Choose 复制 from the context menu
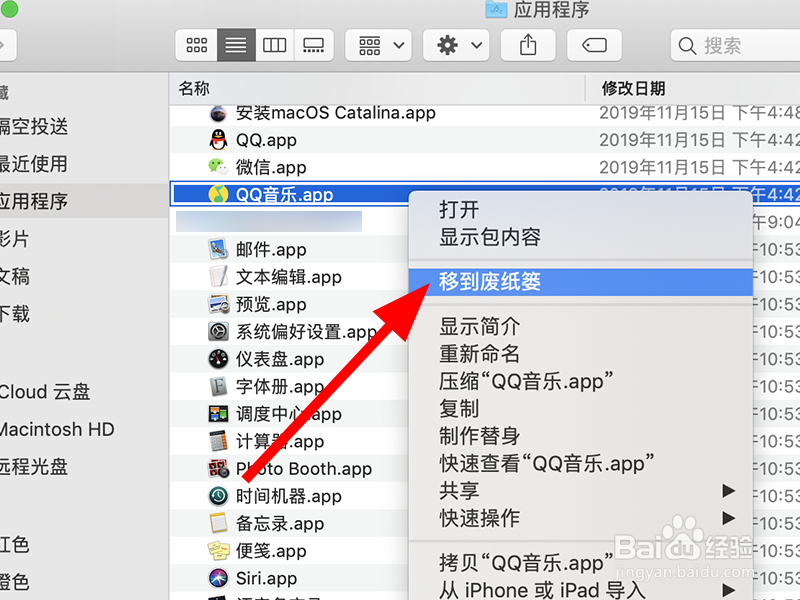 coord(581,409)
